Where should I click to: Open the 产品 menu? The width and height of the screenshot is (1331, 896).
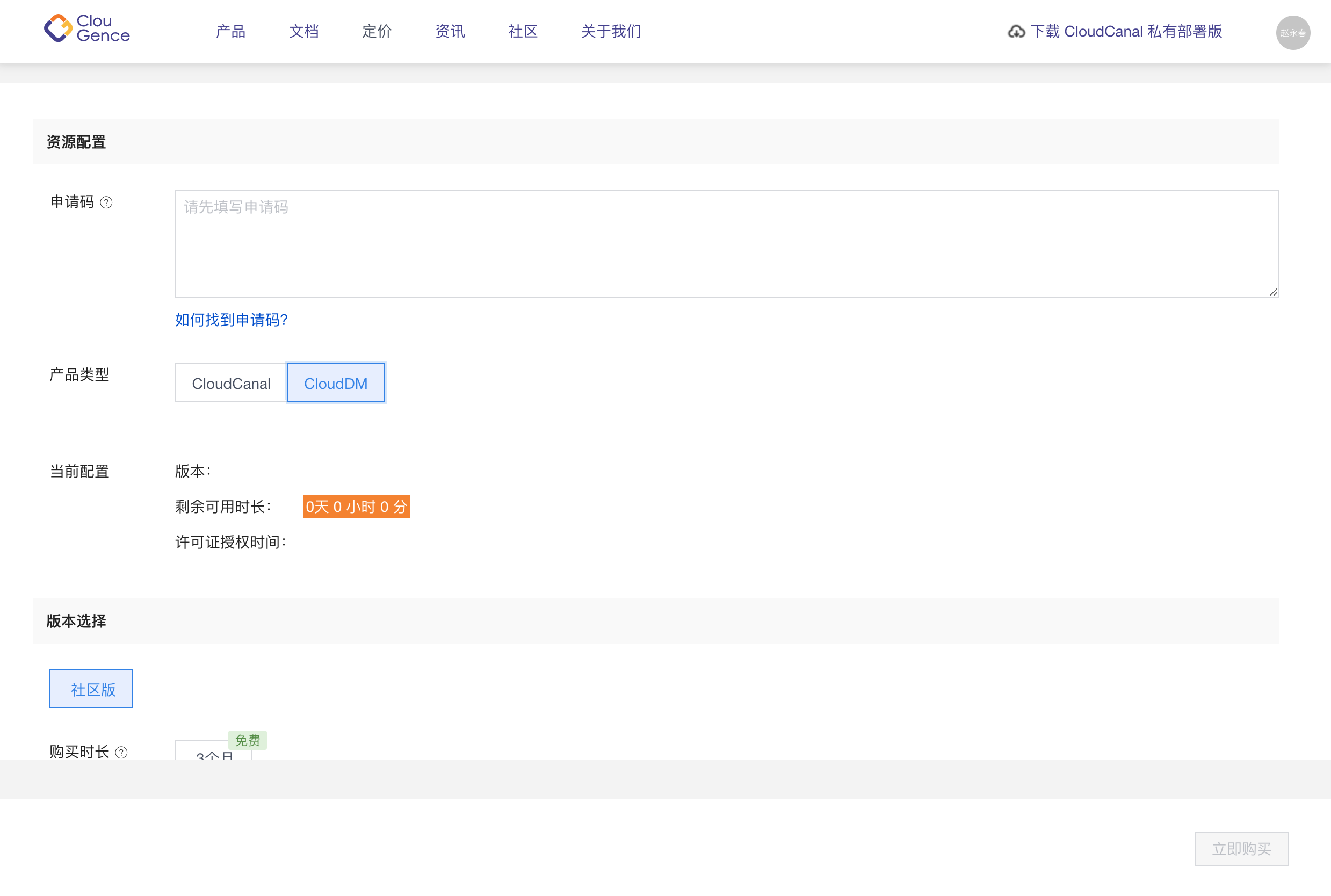[231, 32]
